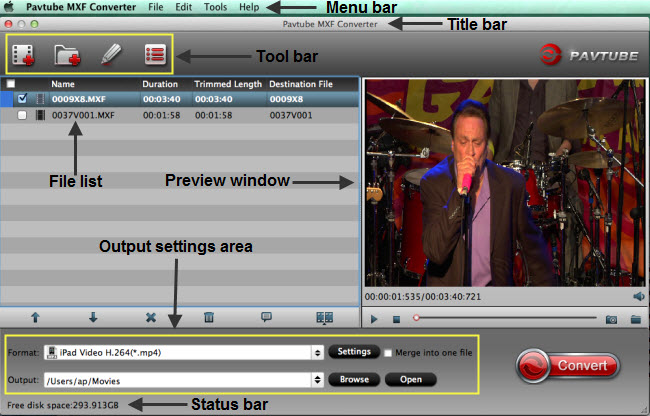Click the Browse button
650x416 pixels.
tap(354, 380)
